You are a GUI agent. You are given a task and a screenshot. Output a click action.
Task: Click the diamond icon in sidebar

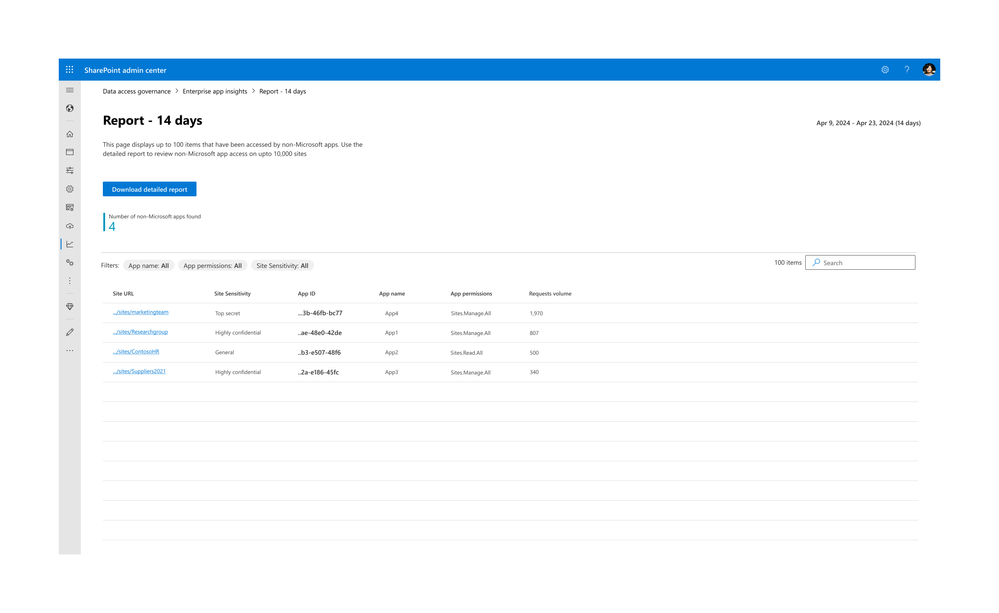(69, 306)
